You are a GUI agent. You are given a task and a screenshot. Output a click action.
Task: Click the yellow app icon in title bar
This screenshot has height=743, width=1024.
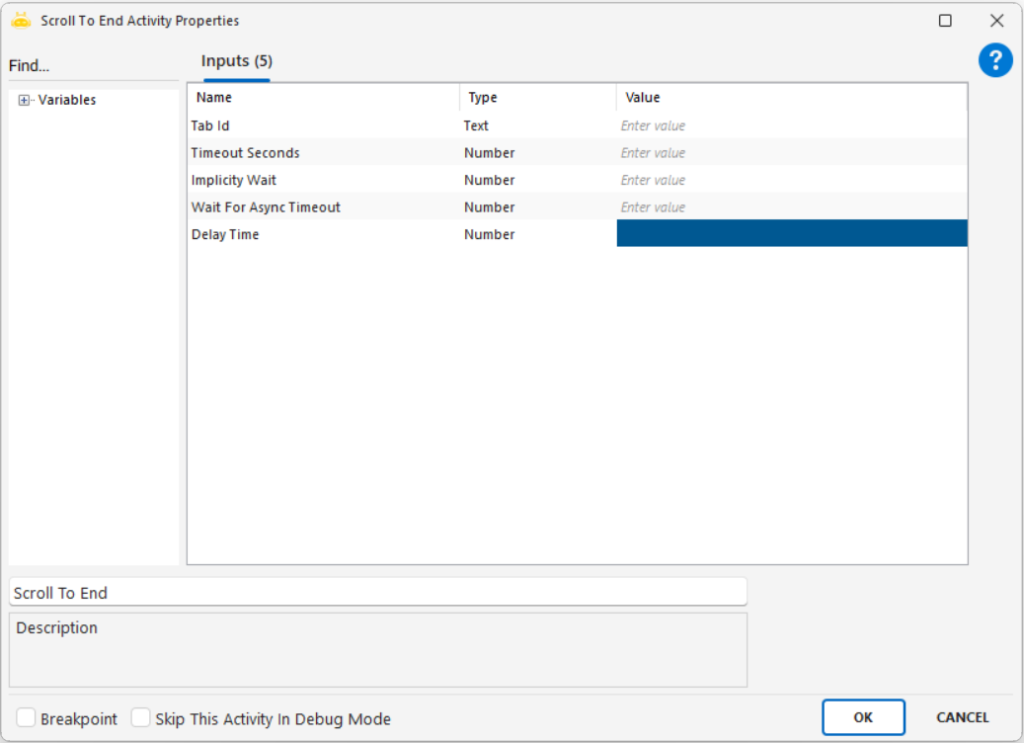pos(21,20)
